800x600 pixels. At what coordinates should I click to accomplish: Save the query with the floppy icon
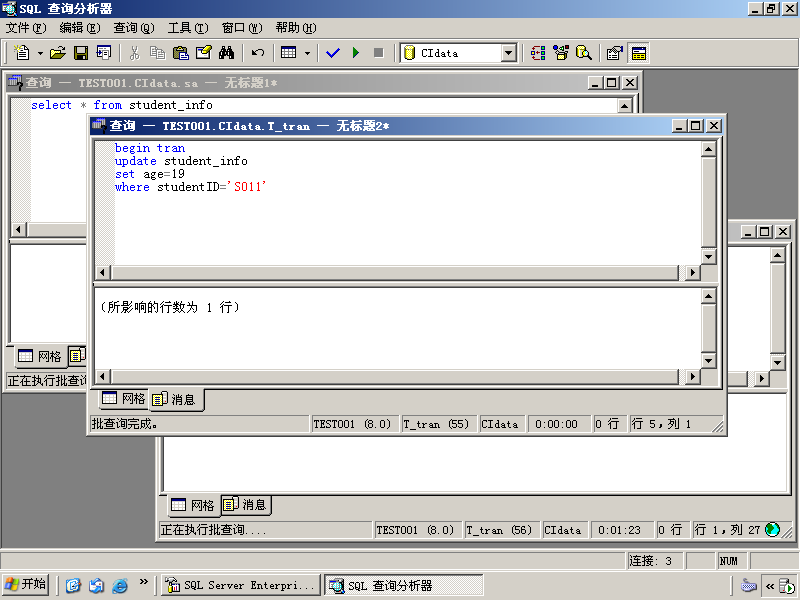81,53
